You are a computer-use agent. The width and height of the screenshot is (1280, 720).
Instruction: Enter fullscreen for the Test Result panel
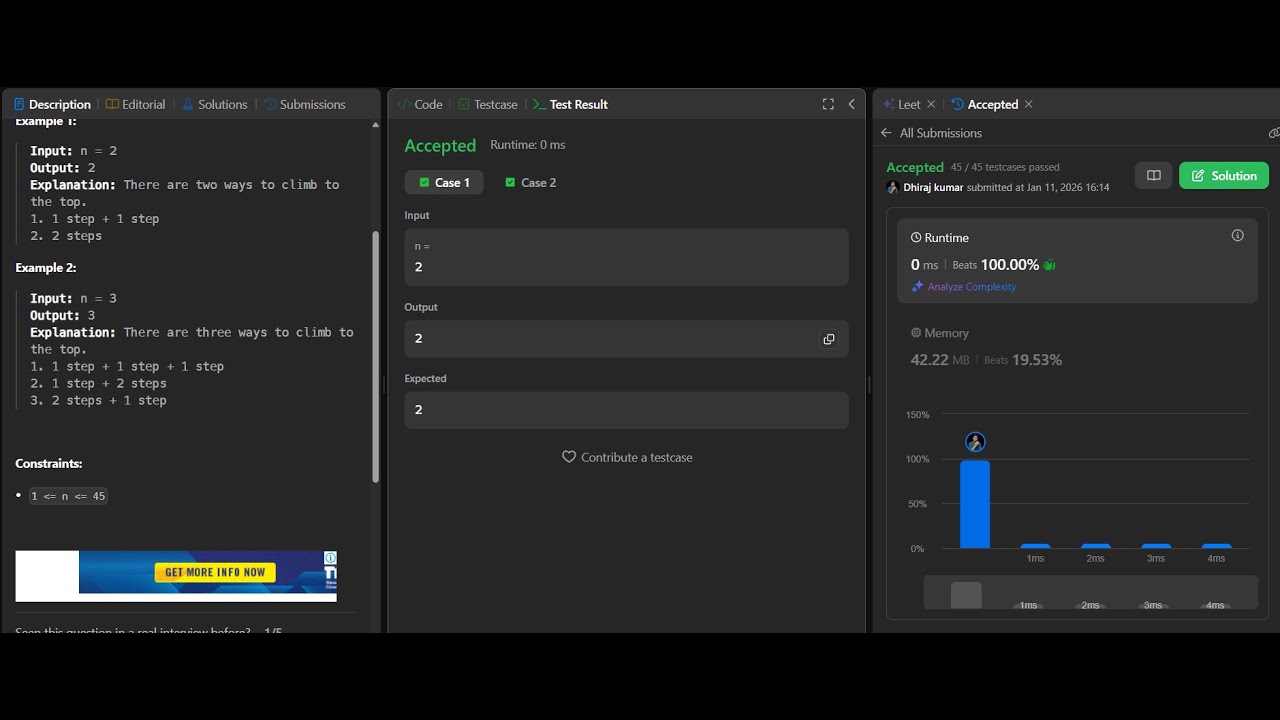point(828,104)
